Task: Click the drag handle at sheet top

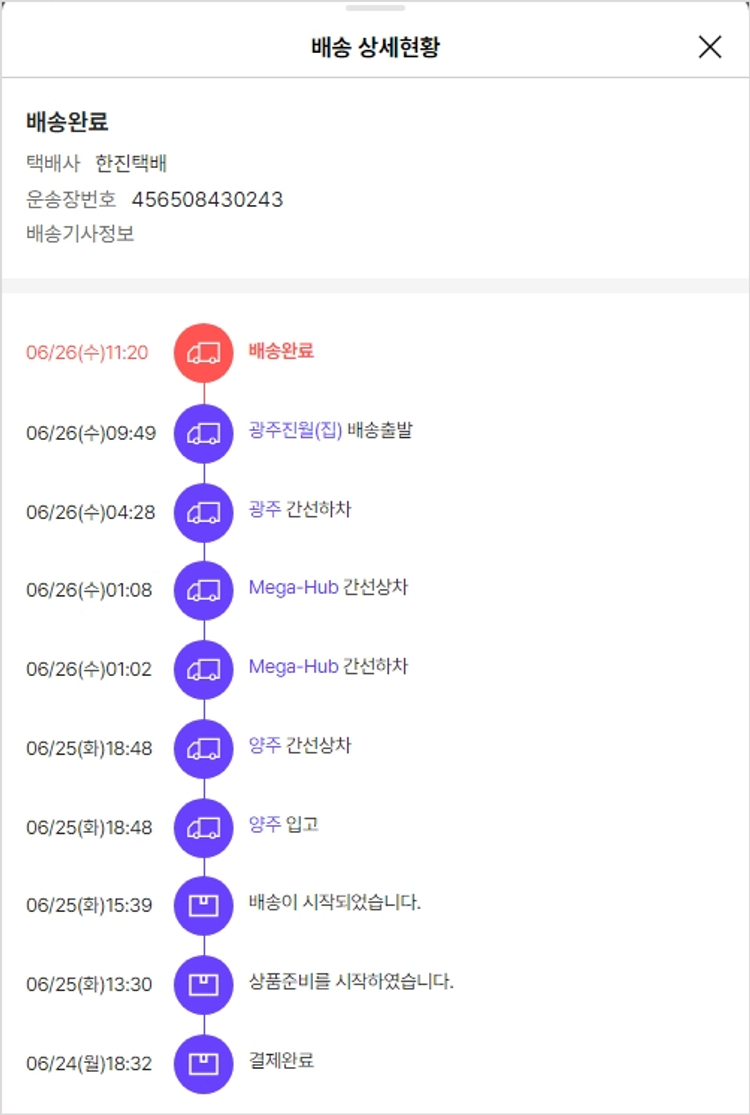Action: pos(375,7)
